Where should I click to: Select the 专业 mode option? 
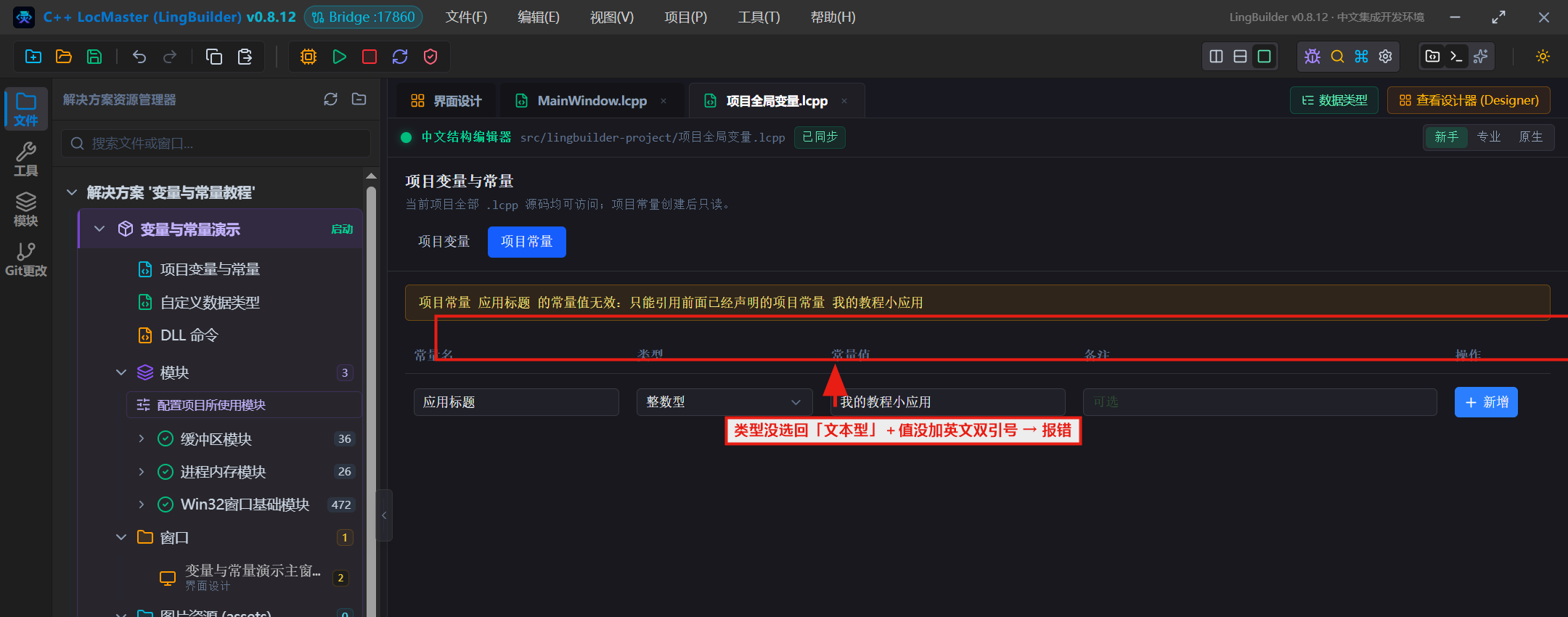(1488, 137)
